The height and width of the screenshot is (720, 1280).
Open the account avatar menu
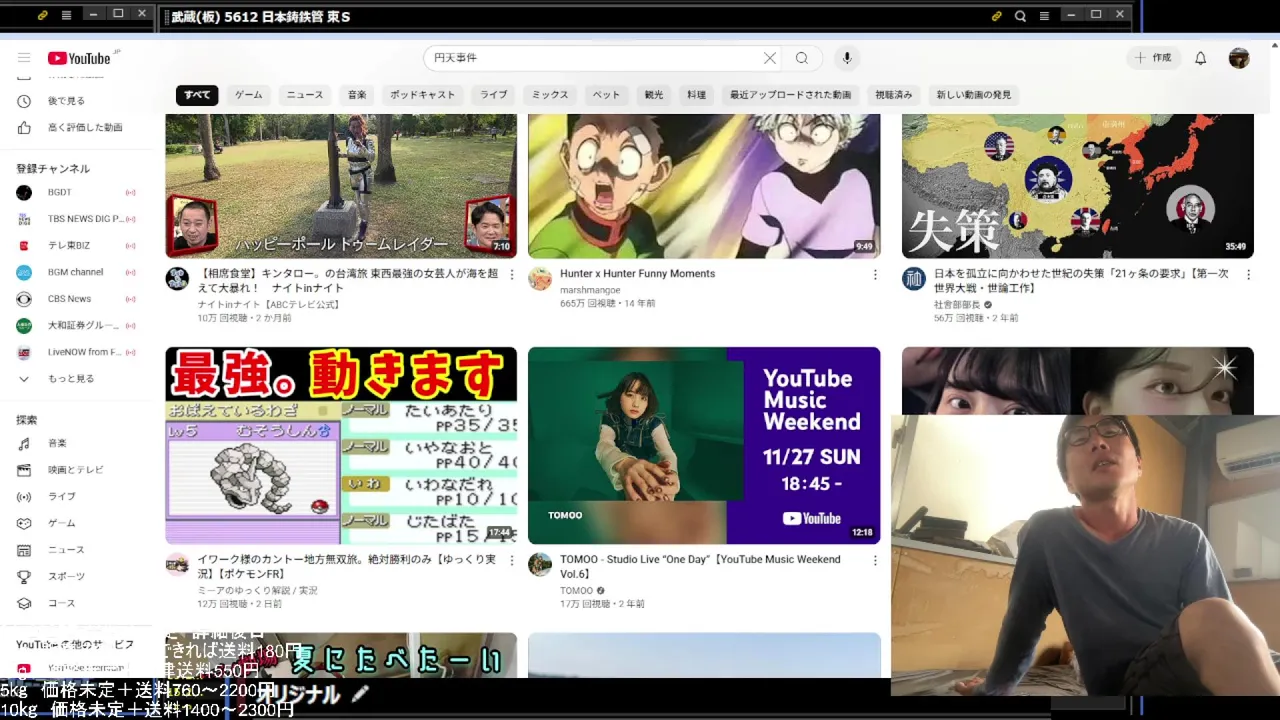pos(1239,58)
